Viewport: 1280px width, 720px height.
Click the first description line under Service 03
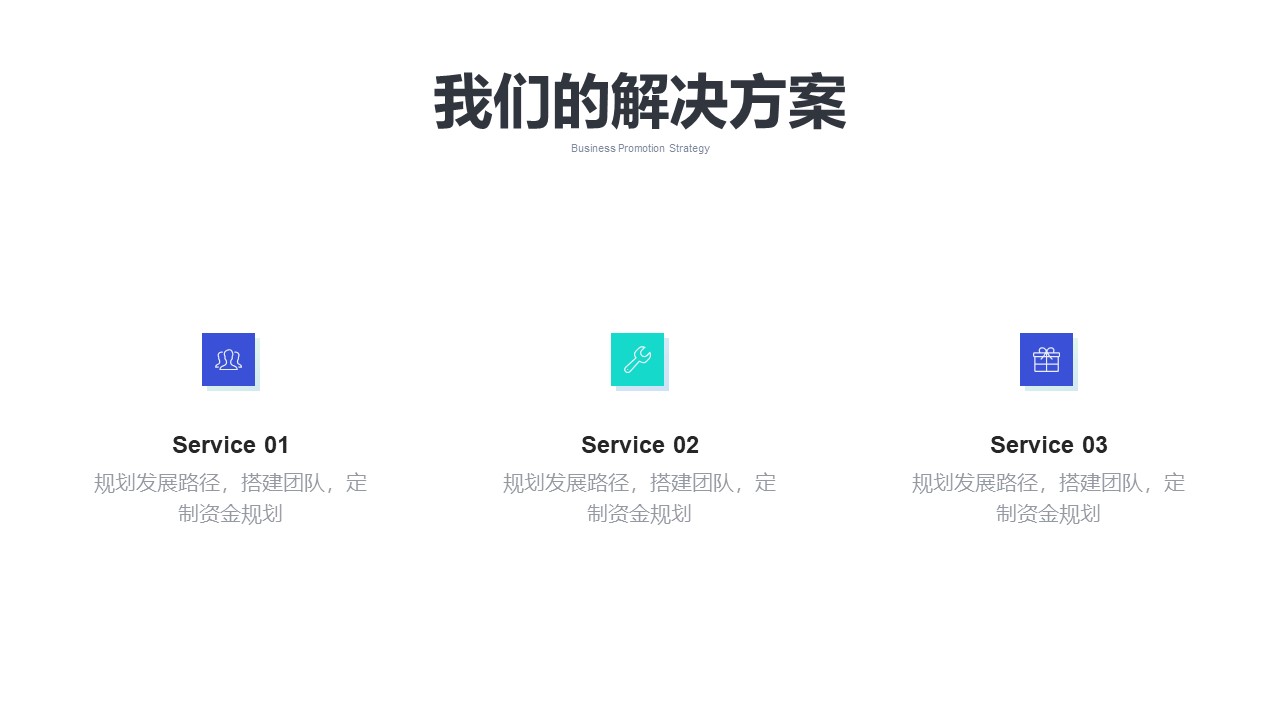(1049, 483)
